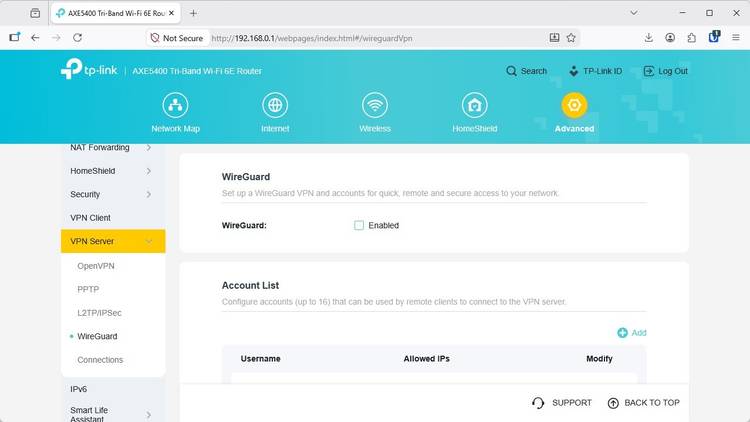Click the browser forward arrow
This screenshot has height=422, width=750.
pyautogui.click(x=56, y=38)
